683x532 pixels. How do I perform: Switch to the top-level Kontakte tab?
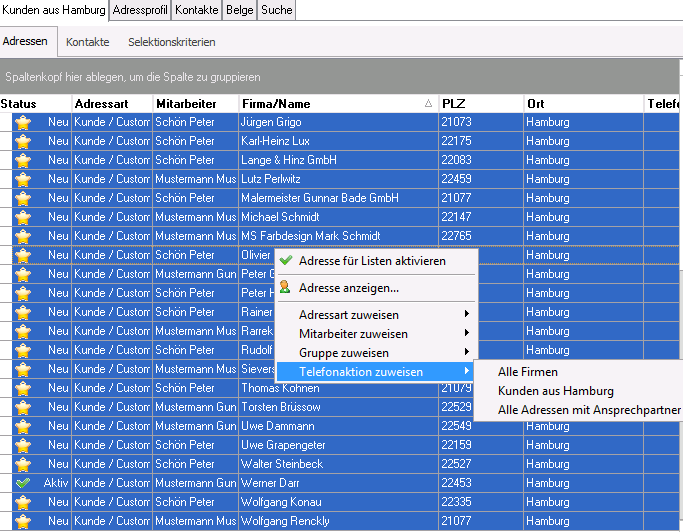(196, 10)
